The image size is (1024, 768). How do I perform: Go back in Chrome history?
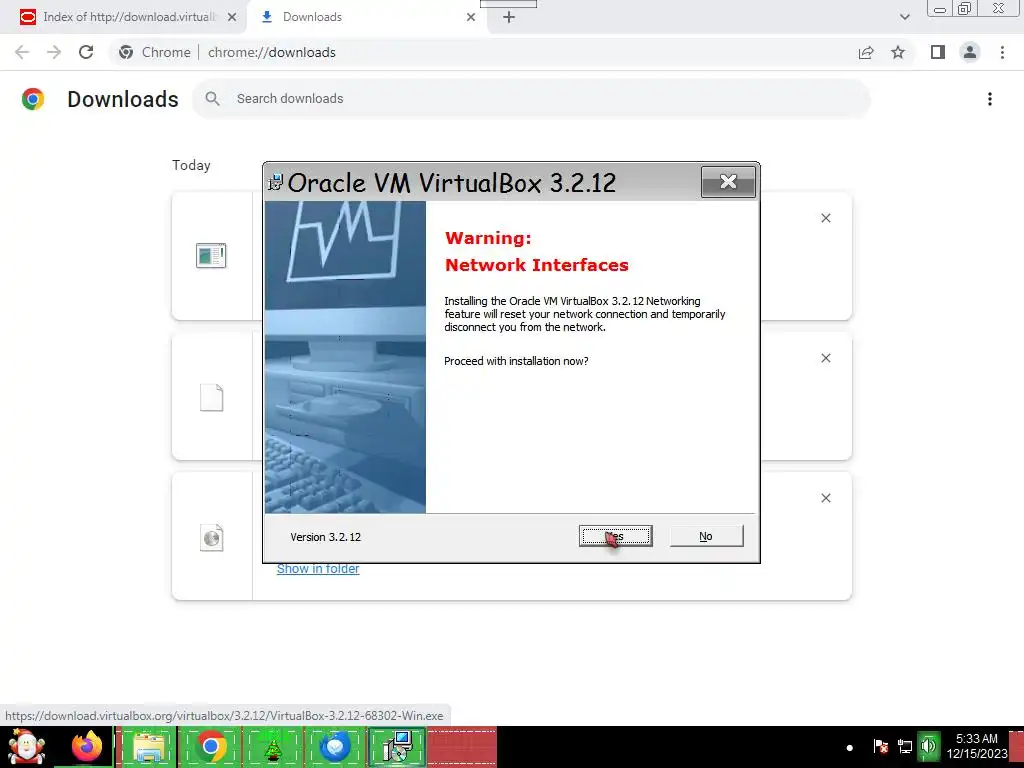click(22, 52)
